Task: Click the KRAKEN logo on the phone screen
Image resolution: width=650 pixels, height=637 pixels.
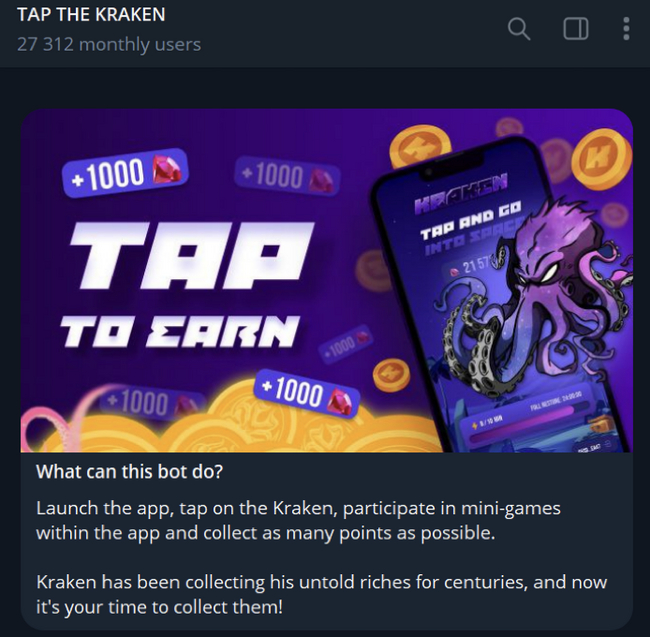Action: point(460,193)
